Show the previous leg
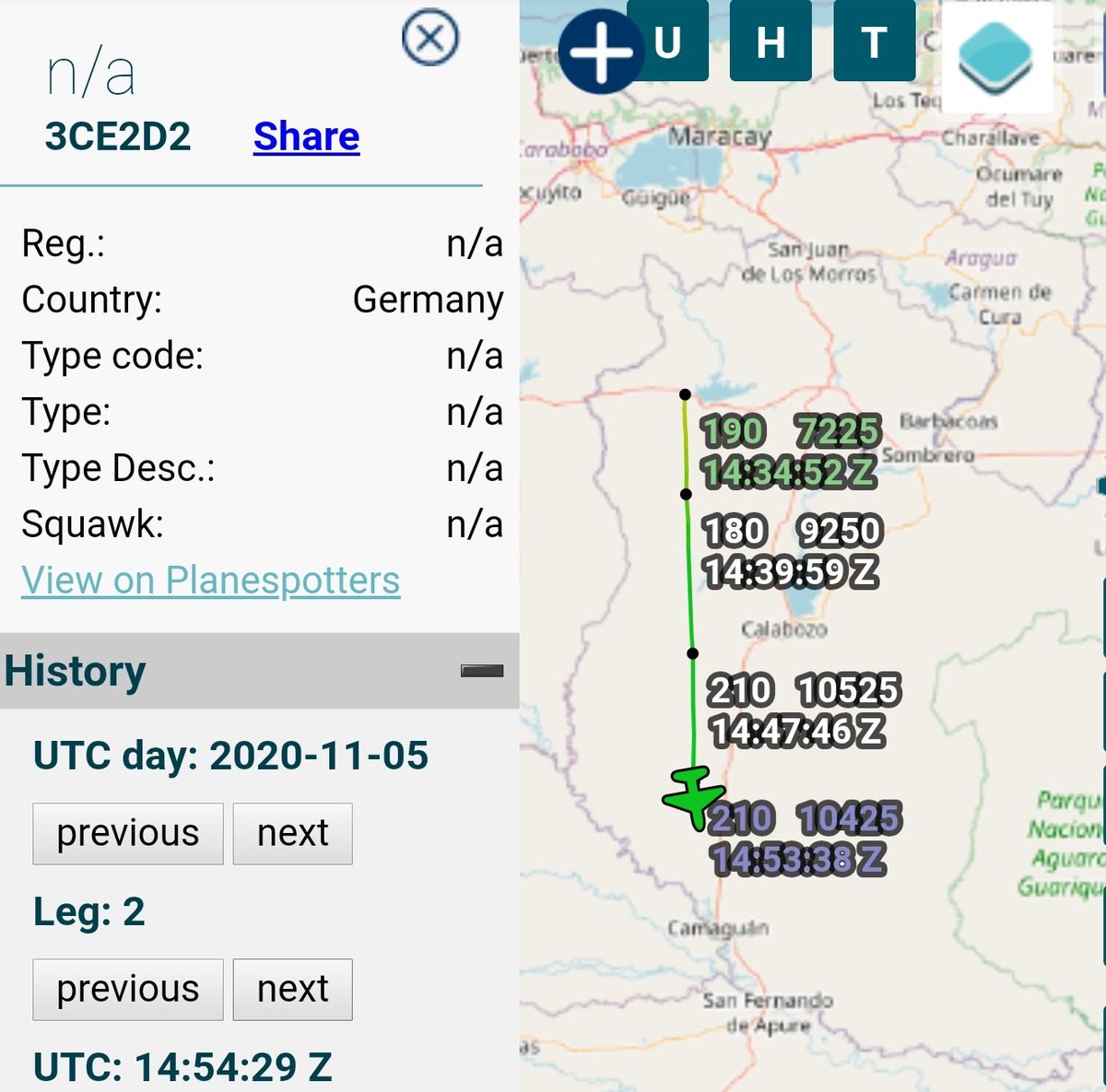The height and width of the screenshot is (1092, 1106). pos(128,989)
